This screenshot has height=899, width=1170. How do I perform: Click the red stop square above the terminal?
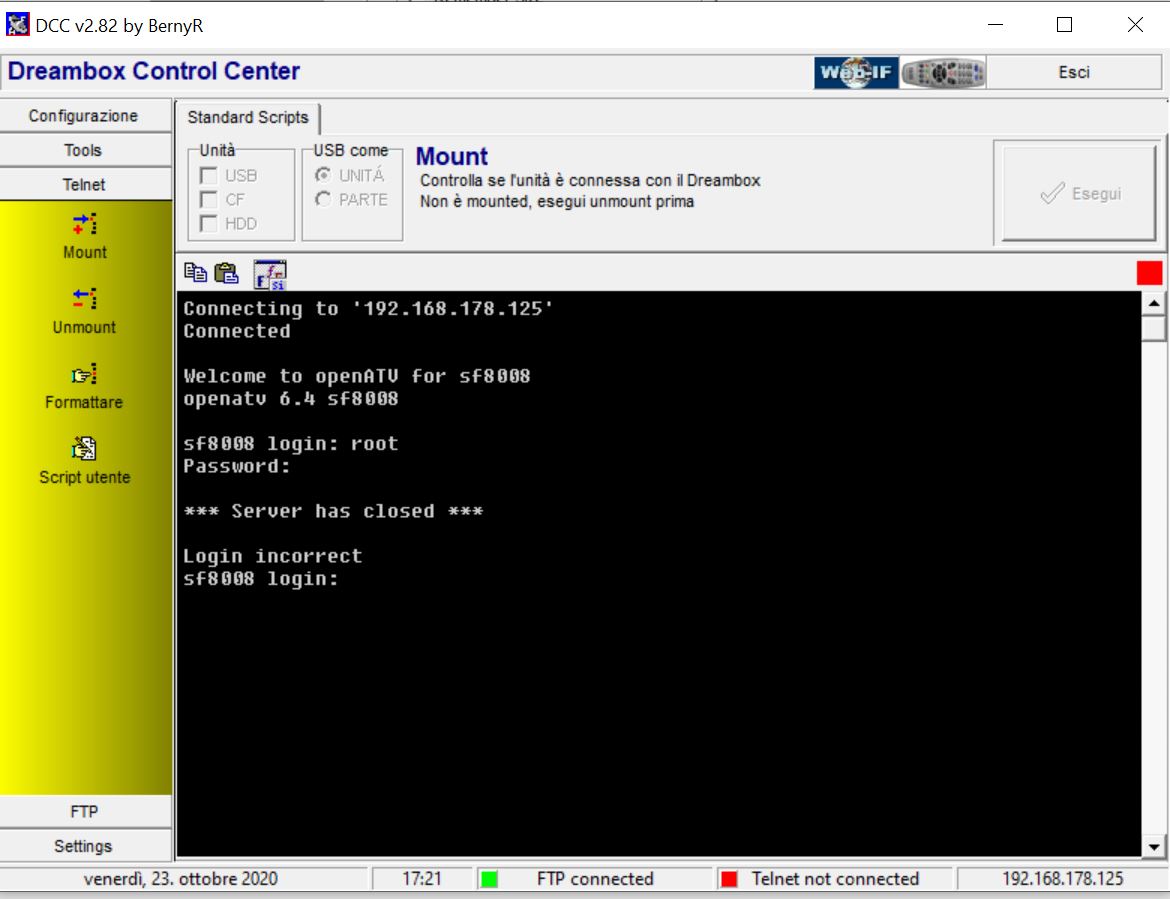1149,273
